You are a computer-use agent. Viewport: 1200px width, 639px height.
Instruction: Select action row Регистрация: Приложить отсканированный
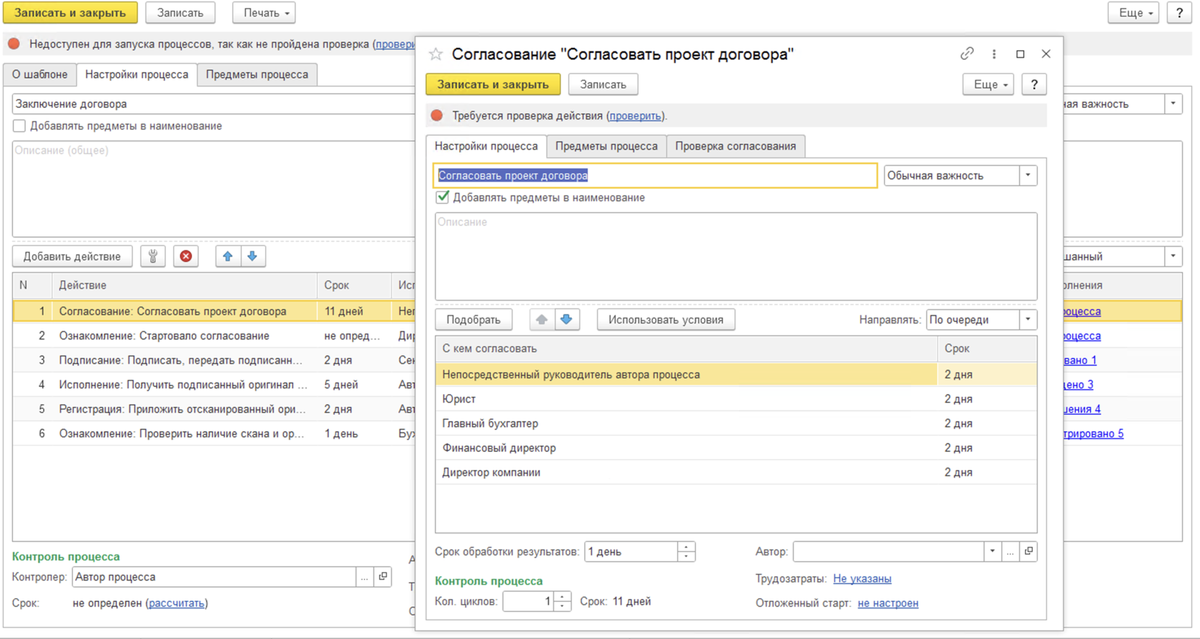coord(214,409)
